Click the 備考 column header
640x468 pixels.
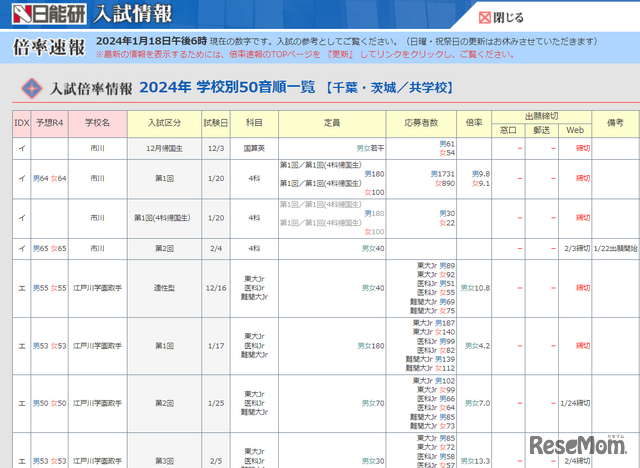(x=614, y=122)
